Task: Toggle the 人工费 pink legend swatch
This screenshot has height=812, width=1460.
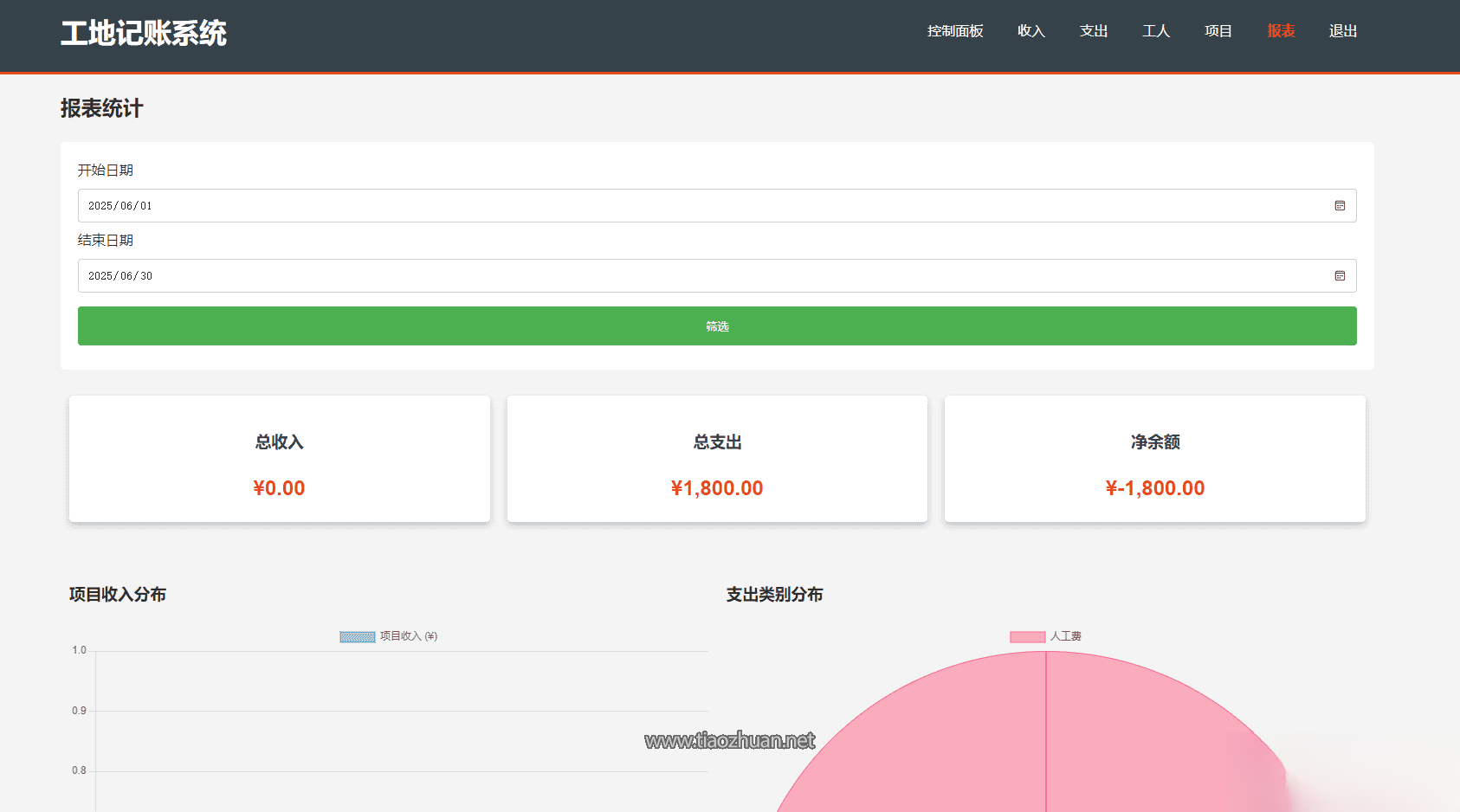Action: click(x=1028, y=636)
